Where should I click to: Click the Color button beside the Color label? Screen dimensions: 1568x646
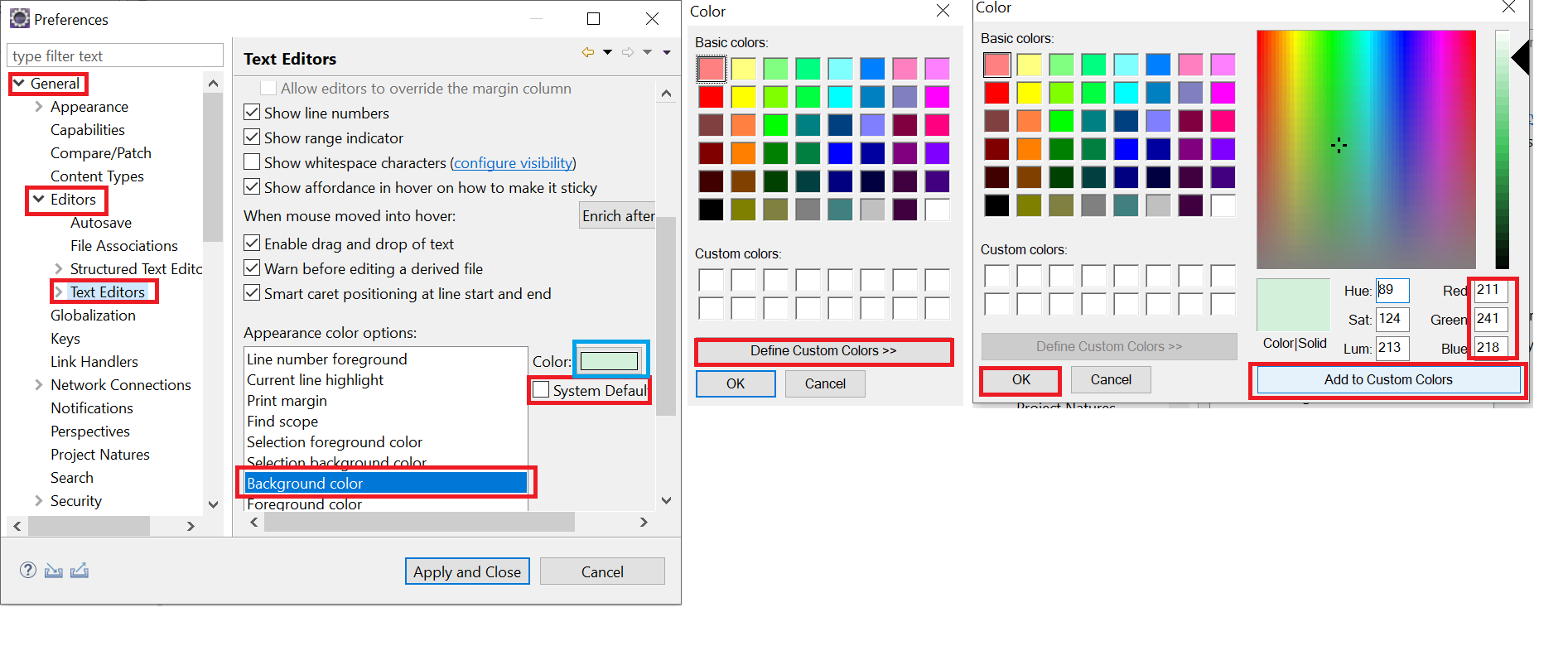click(x=610, y=361)
